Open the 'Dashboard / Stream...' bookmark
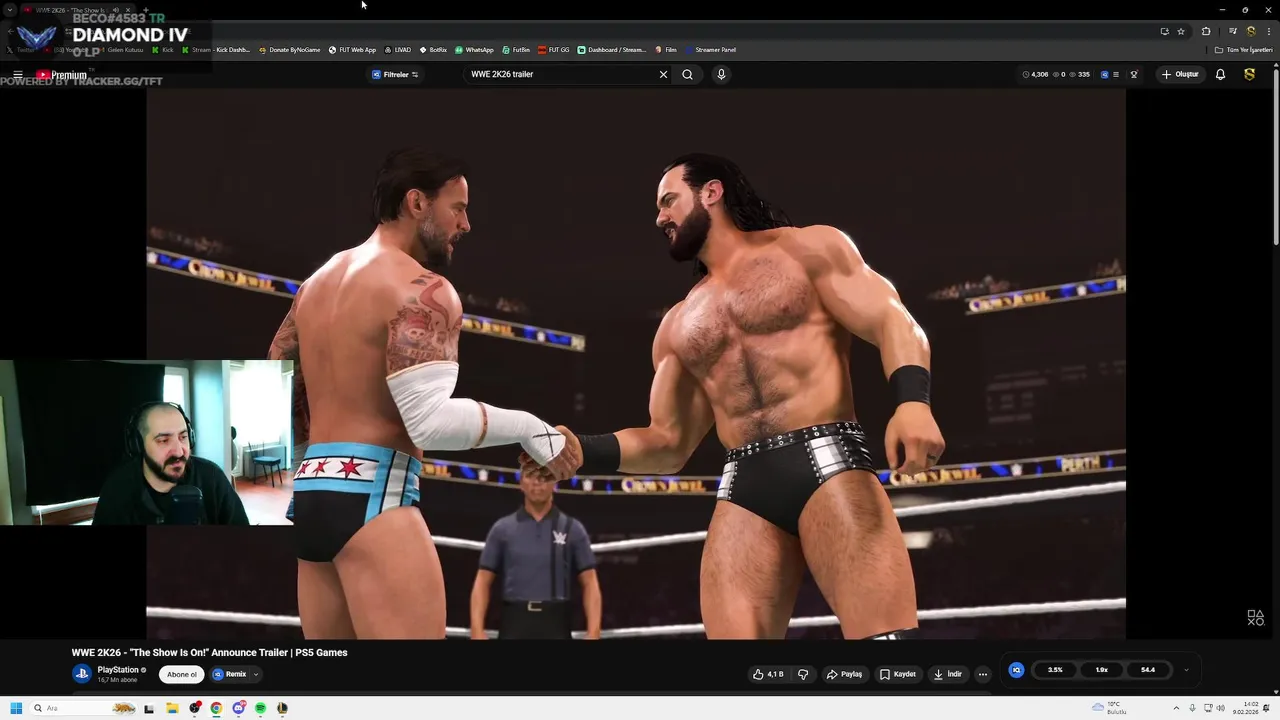The height and width of the screenshot is (720, 1280). point(612,50)
